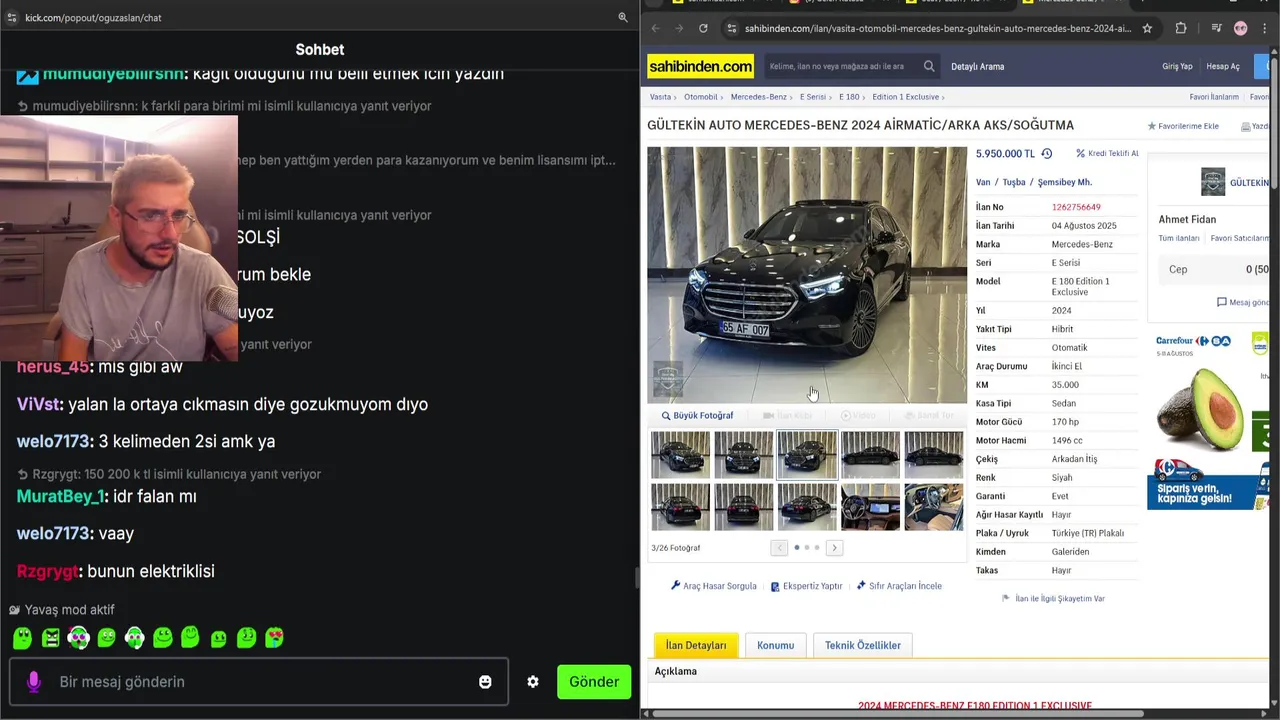Screen dimensions: 1280x720
Task: Click listing number 1262756649
Action: (x=1076, y=207)
